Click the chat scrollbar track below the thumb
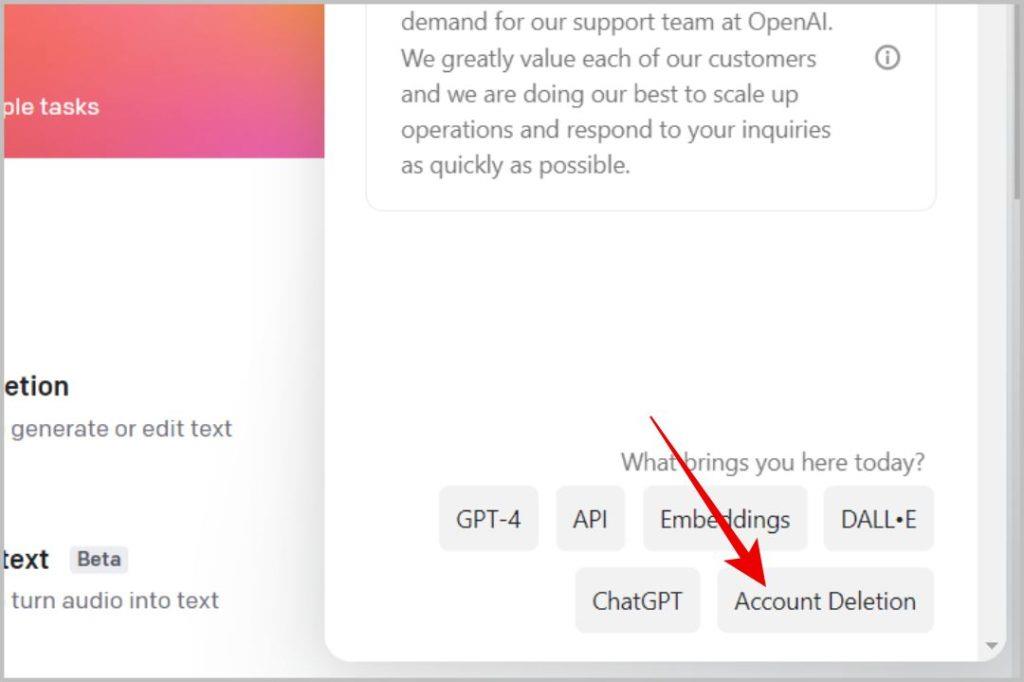 pyautogui.click(x=1016, y=418)
